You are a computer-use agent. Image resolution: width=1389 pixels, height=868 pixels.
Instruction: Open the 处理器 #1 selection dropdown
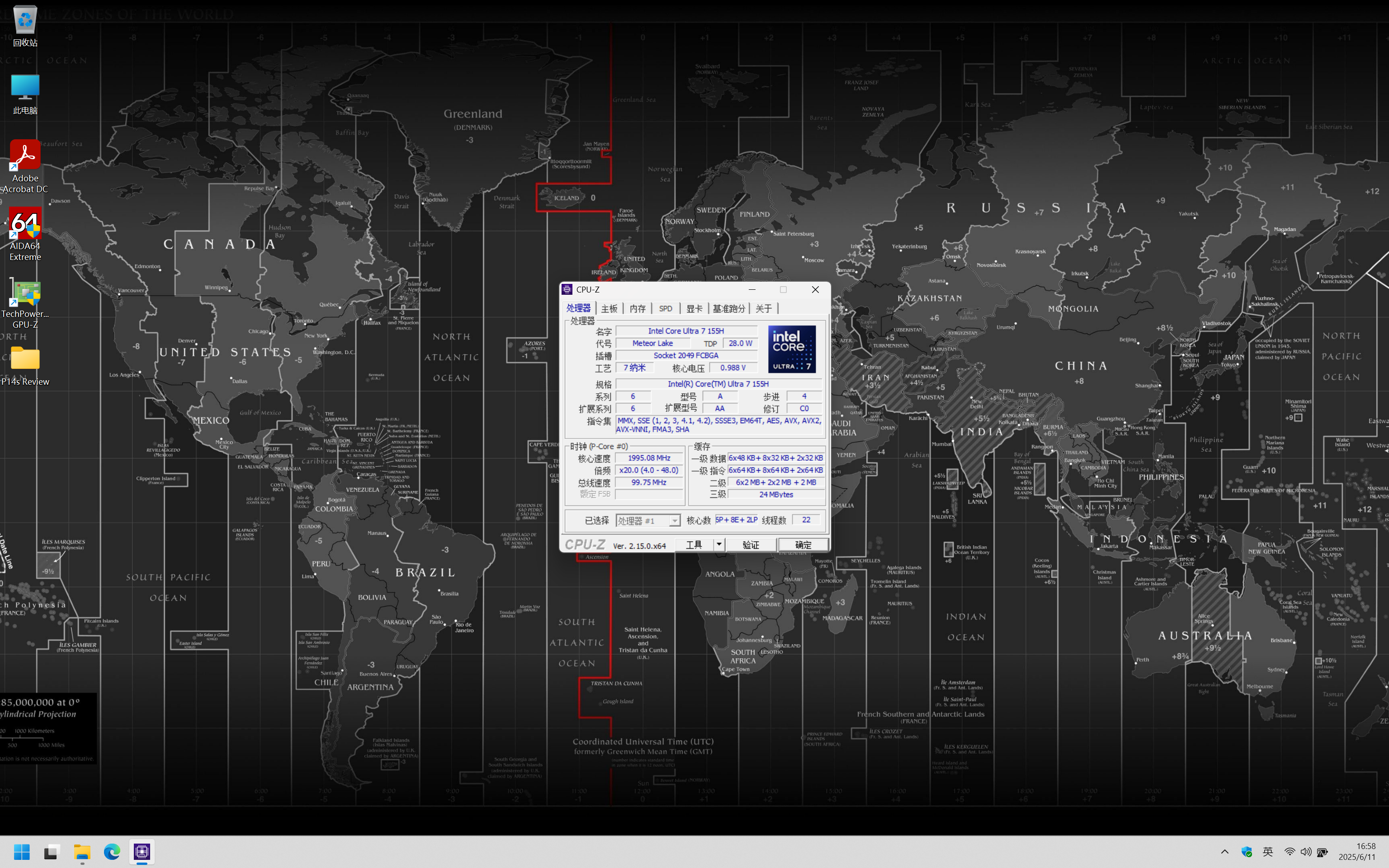point(648,521)
